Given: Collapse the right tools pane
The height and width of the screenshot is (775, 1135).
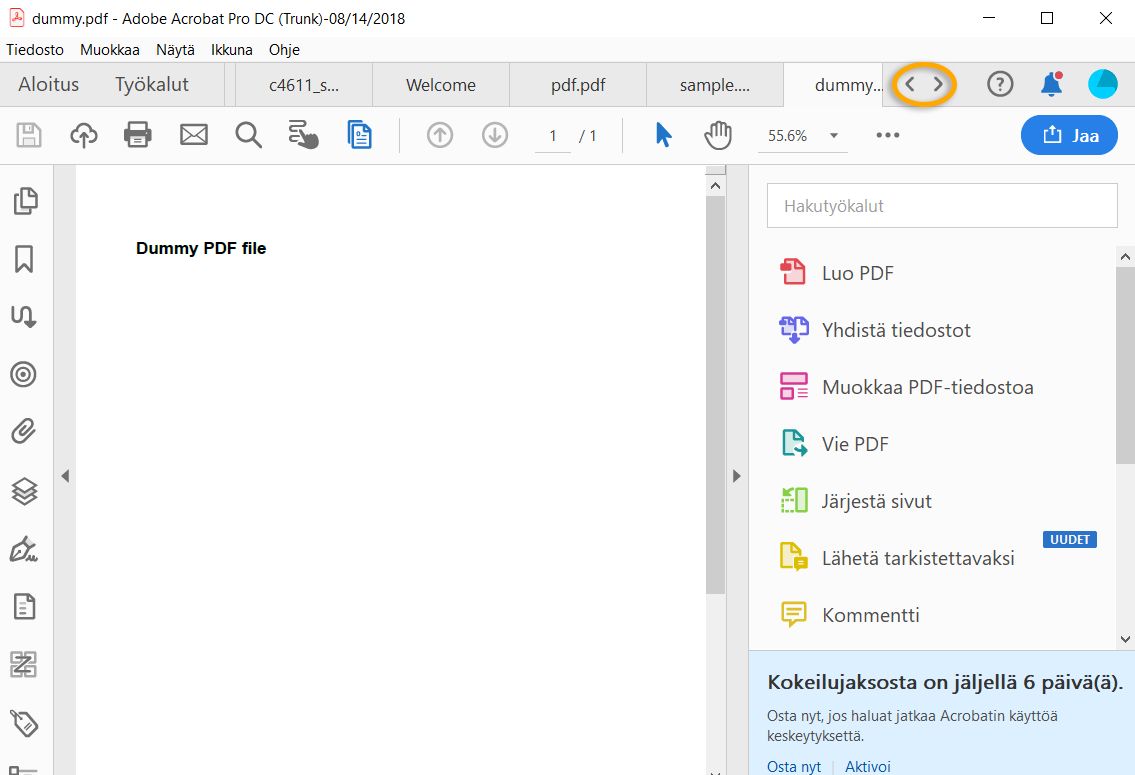Looking at the screenshot, I should pos(737,475).
